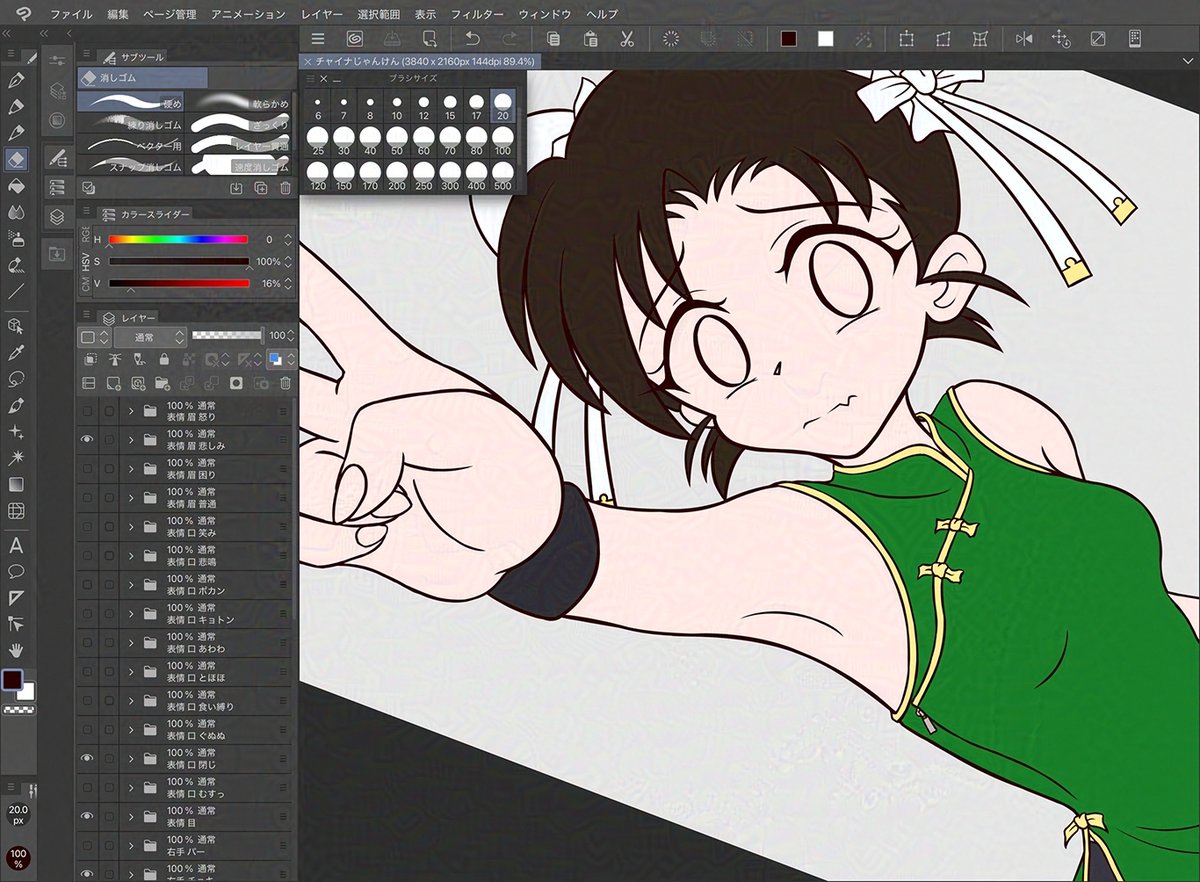Expand the 表情 口 ぐぬぬ folder
Screen dimensions: 1200x882
[x=131, y=730]
